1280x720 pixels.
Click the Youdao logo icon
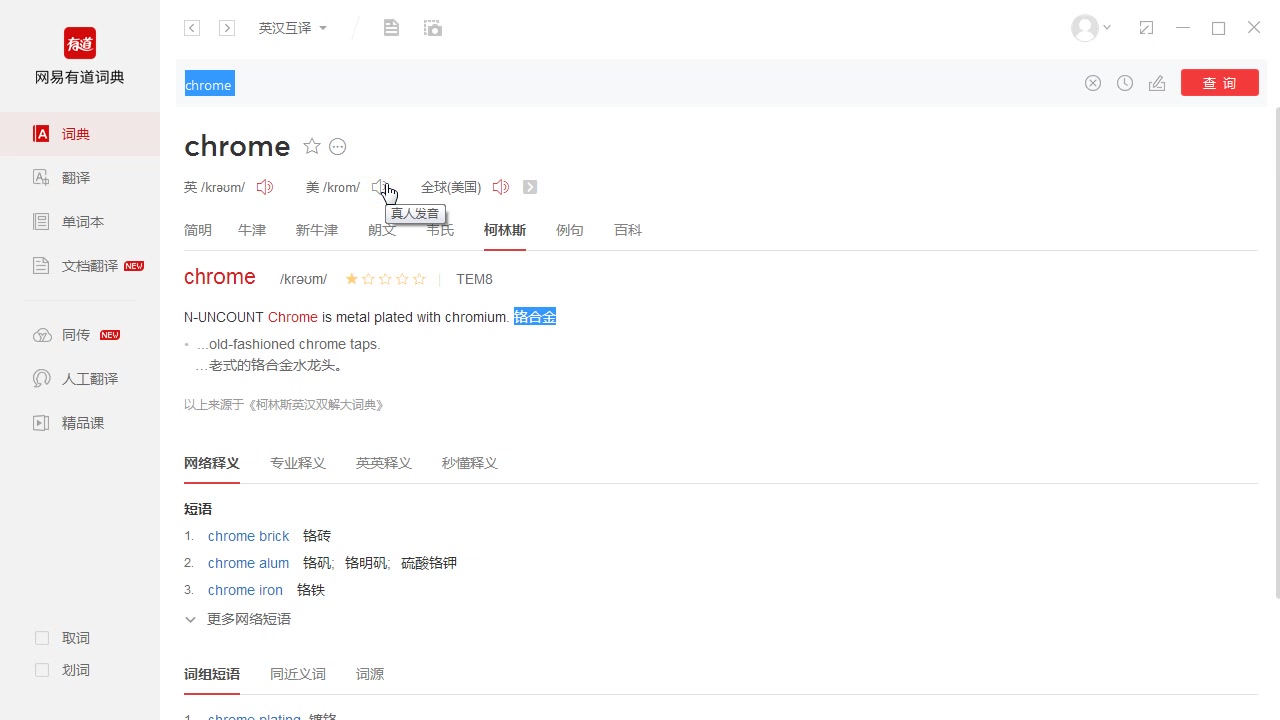point(80,43)
